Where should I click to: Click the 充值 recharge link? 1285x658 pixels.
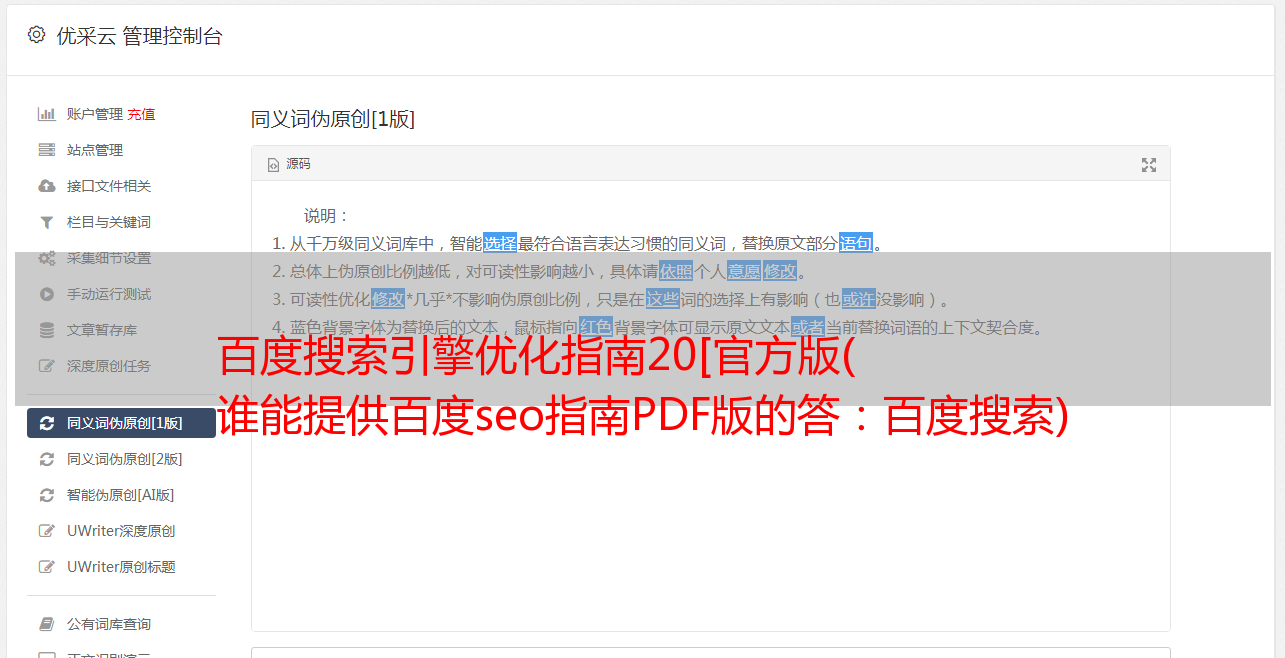(141, 114)
